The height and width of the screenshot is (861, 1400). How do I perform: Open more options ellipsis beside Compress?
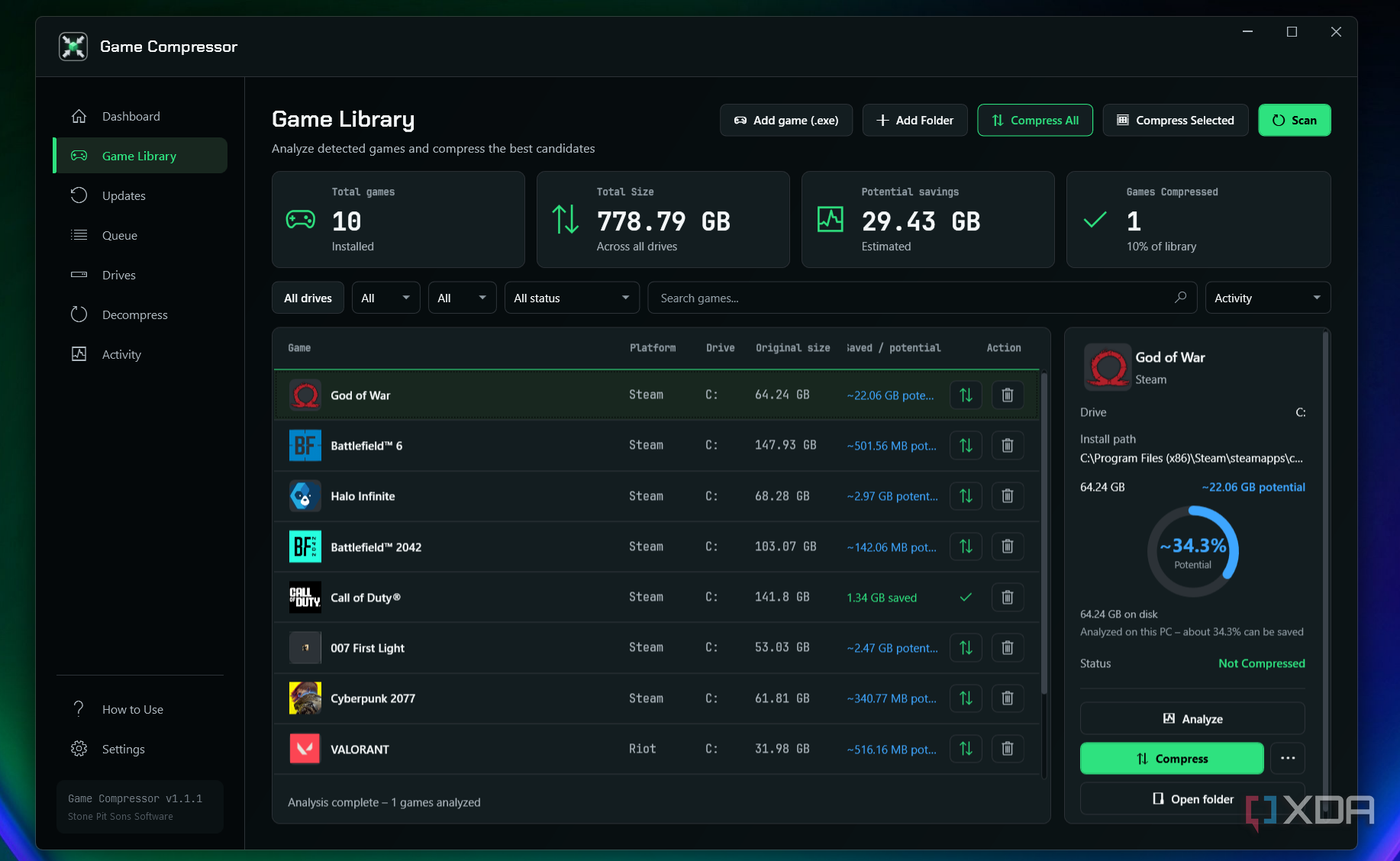coord(1288,758)
